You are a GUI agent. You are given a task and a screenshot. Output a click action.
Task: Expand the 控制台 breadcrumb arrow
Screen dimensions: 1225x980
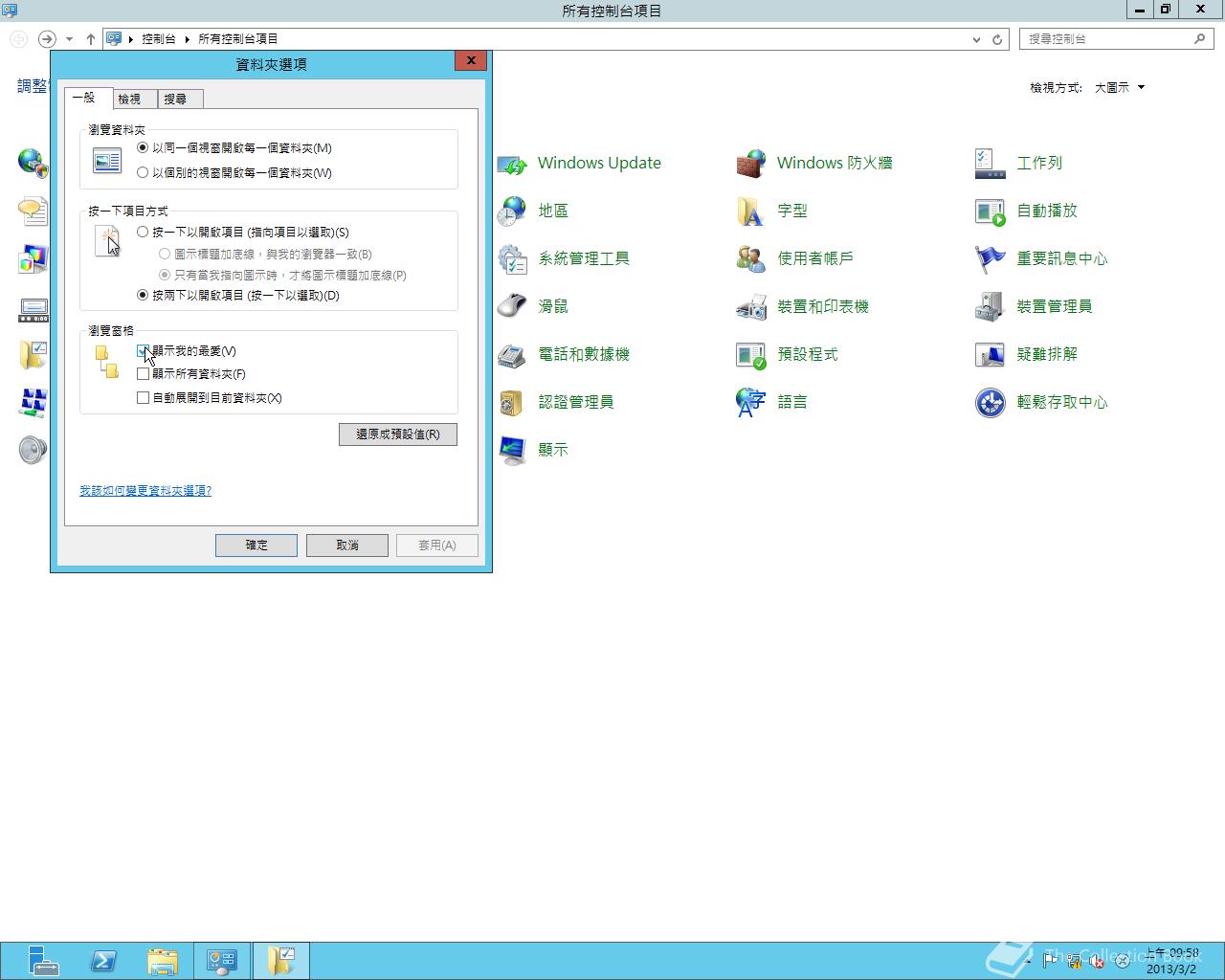click(x=188, y=39)
